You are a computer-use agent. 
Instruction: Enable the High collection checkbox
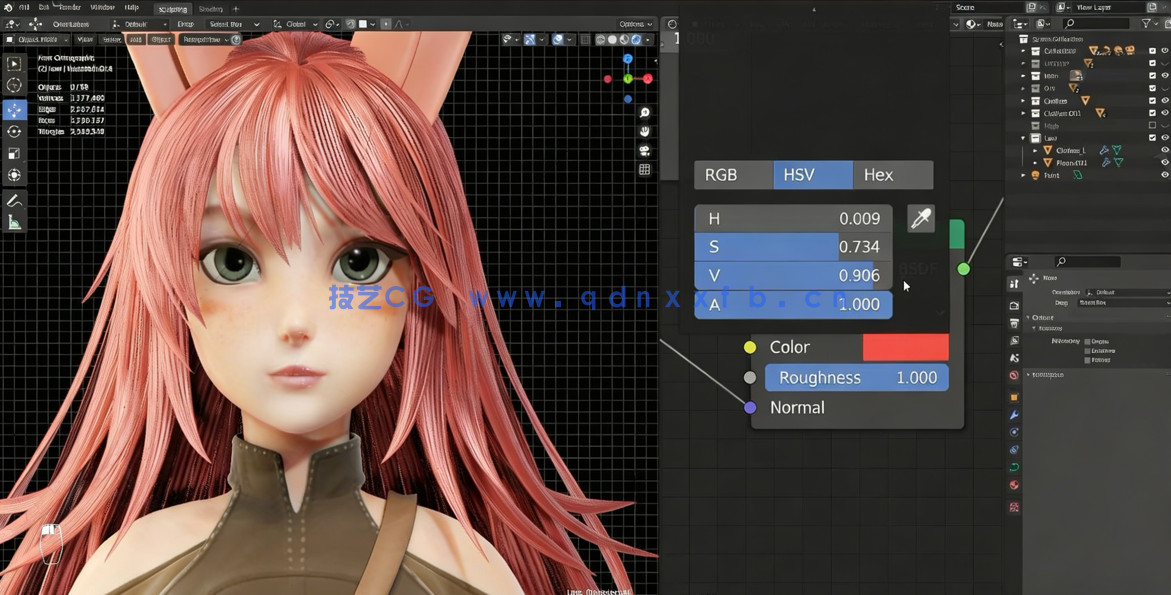[1152, 124]
